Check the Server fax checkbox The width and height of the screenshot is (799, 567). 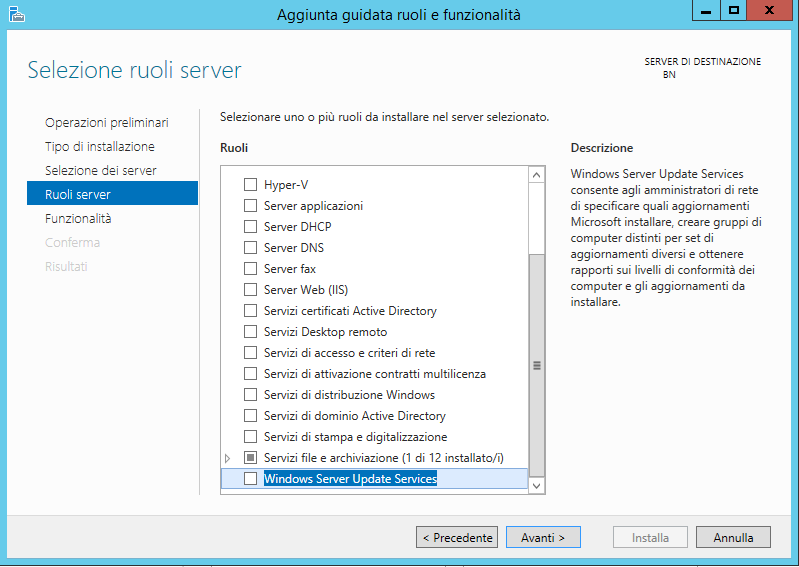coord(250,268)
